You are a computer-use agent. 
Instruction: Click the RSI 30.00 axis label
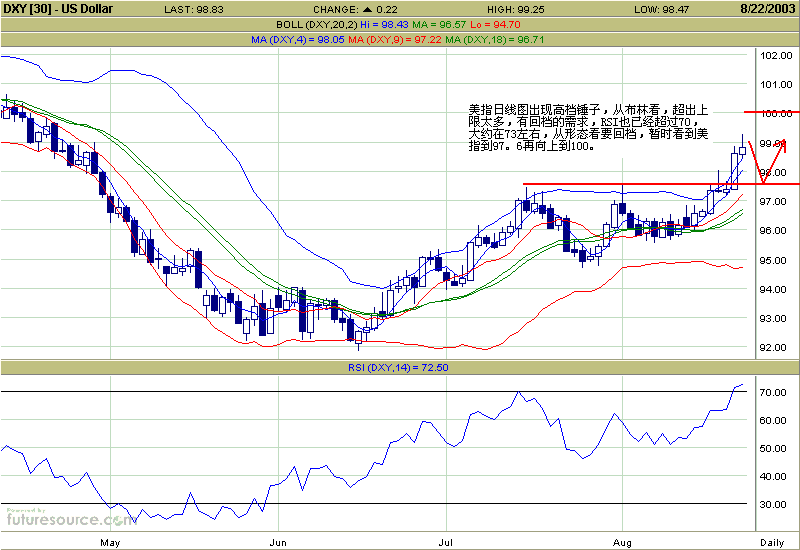[773, 505]
